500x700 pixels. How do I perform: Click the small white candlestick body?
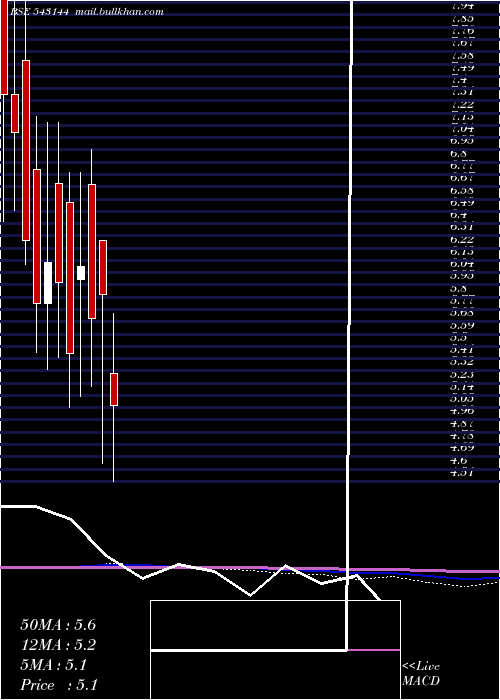(81, 273)
